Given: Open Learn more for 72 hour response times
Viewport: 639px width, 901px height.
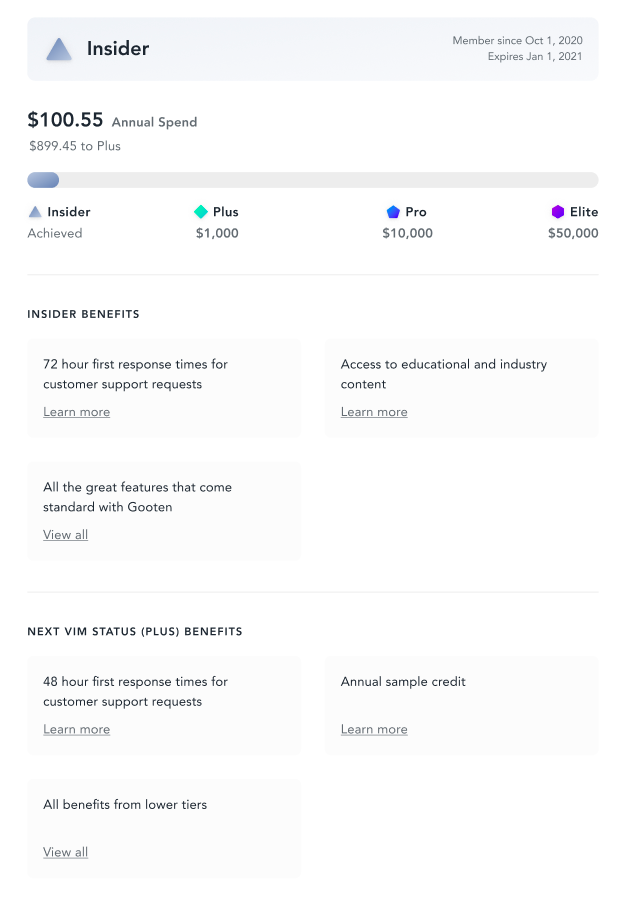Looking at the screenshot, I should (76, 412).
